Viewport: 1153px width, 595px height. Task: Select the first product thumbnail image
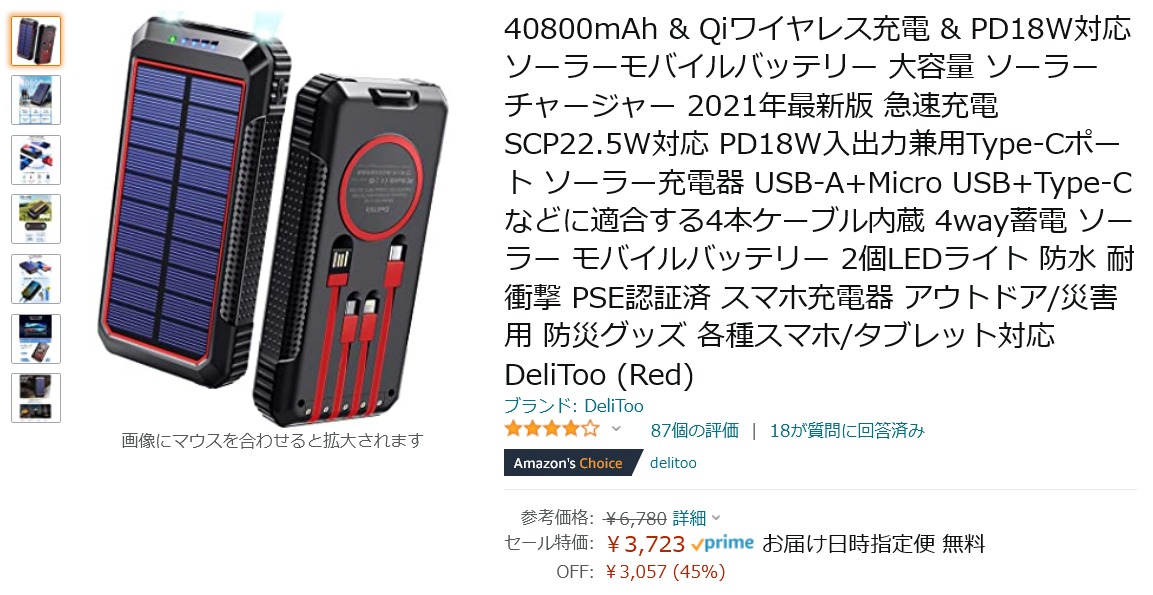point(36,41)
